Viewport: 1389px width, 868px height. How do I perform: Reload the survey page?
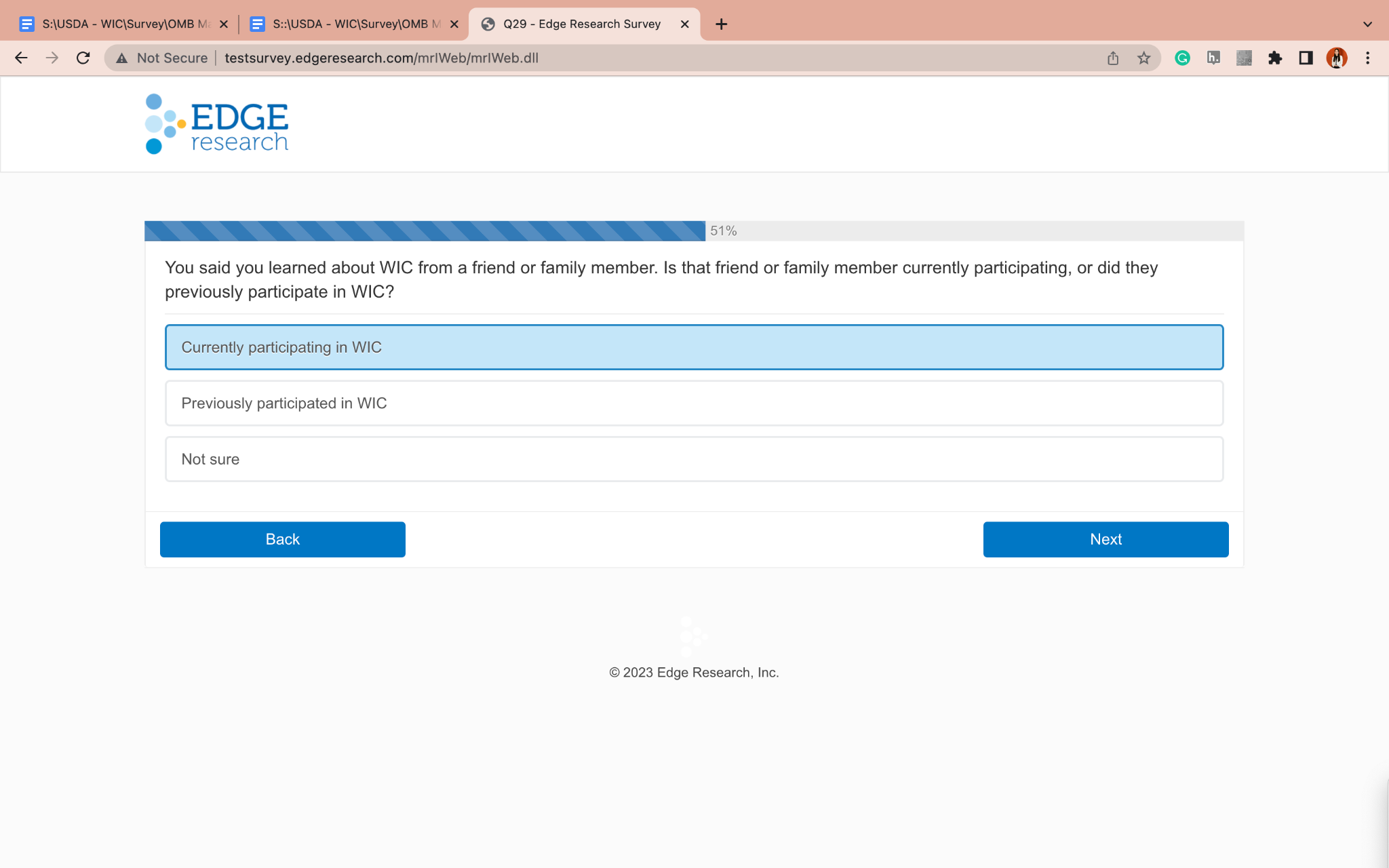click(x=83, y=58)
